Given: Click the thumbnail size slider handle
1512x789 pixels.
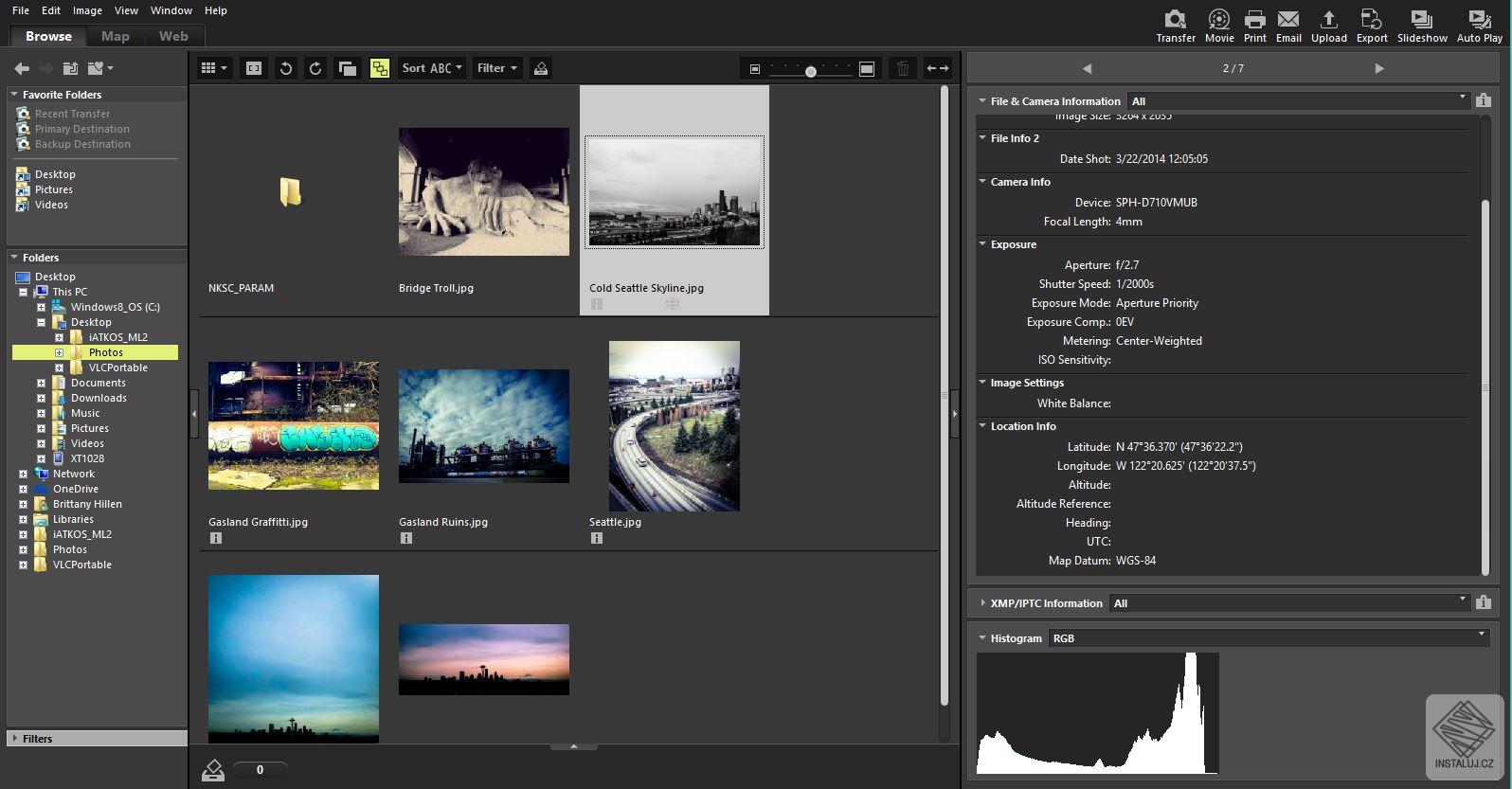Looking at the screenshot, I should (x=810, y=71).
